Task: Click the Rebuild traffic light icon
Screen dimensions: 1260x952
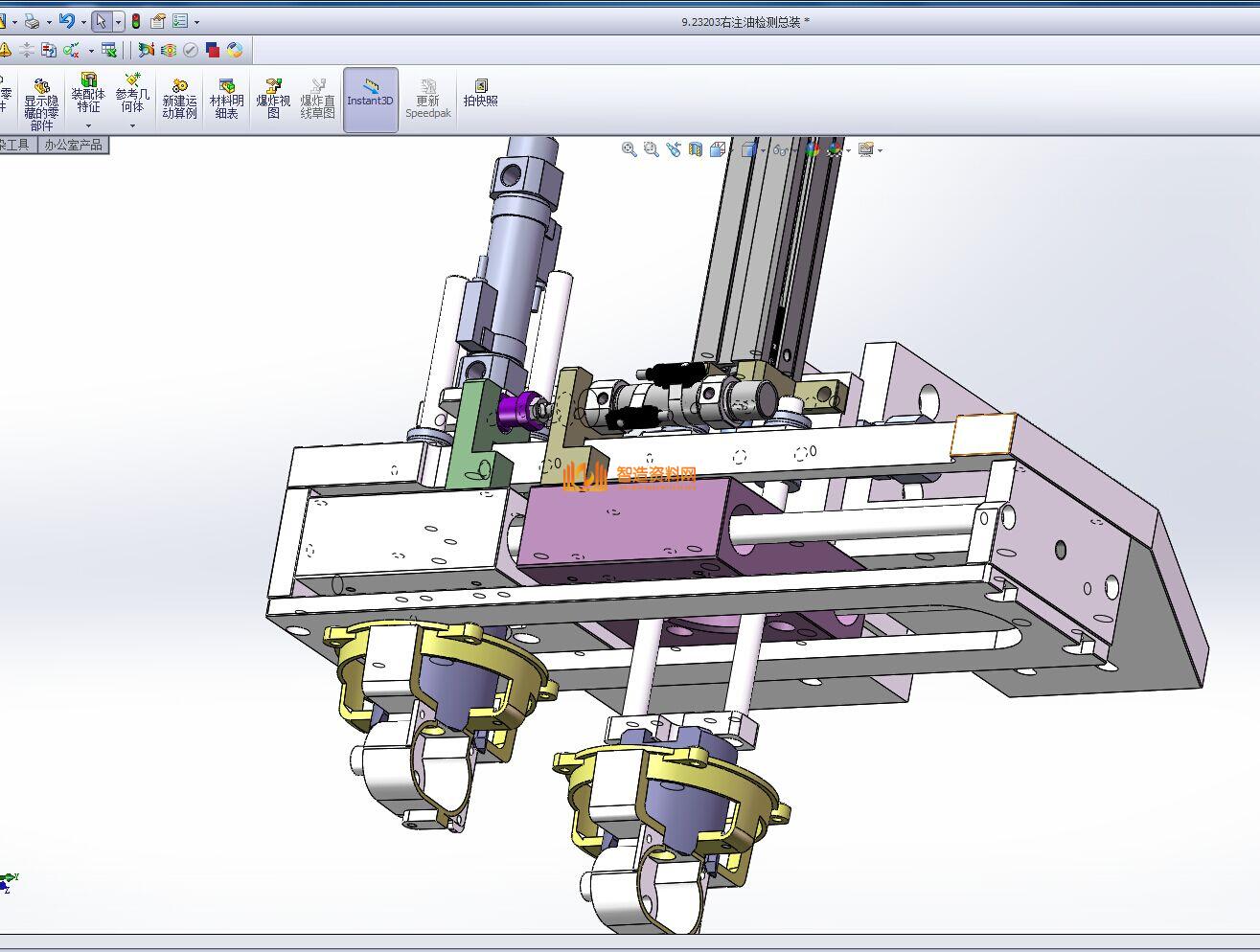Action: (136, 21)
